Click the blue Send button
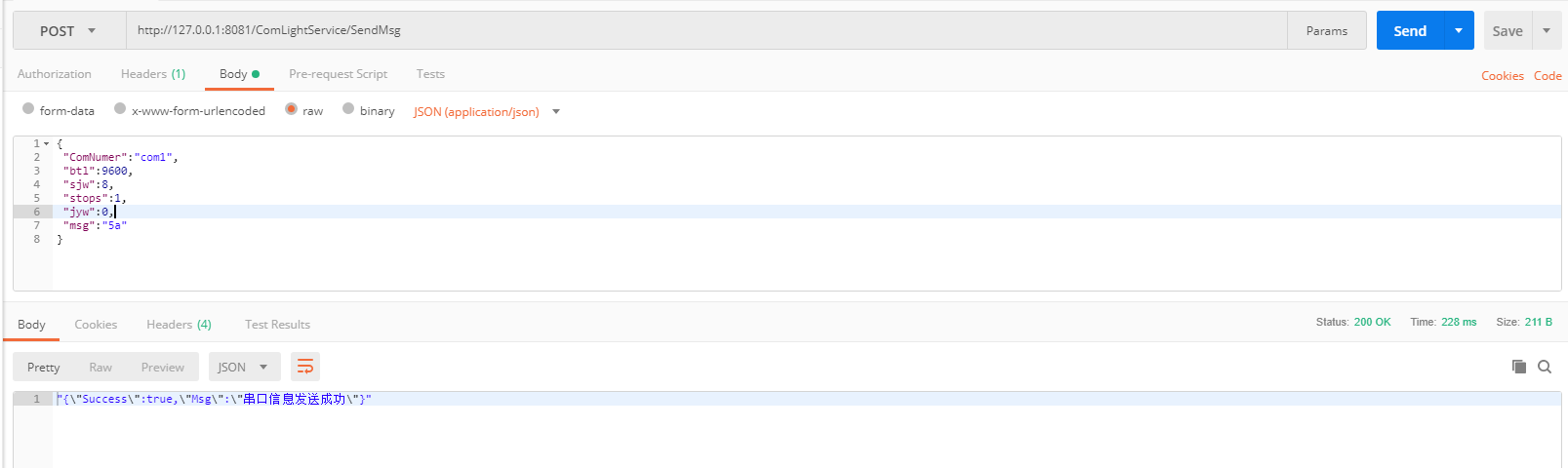 click(x=1410, y=31)
